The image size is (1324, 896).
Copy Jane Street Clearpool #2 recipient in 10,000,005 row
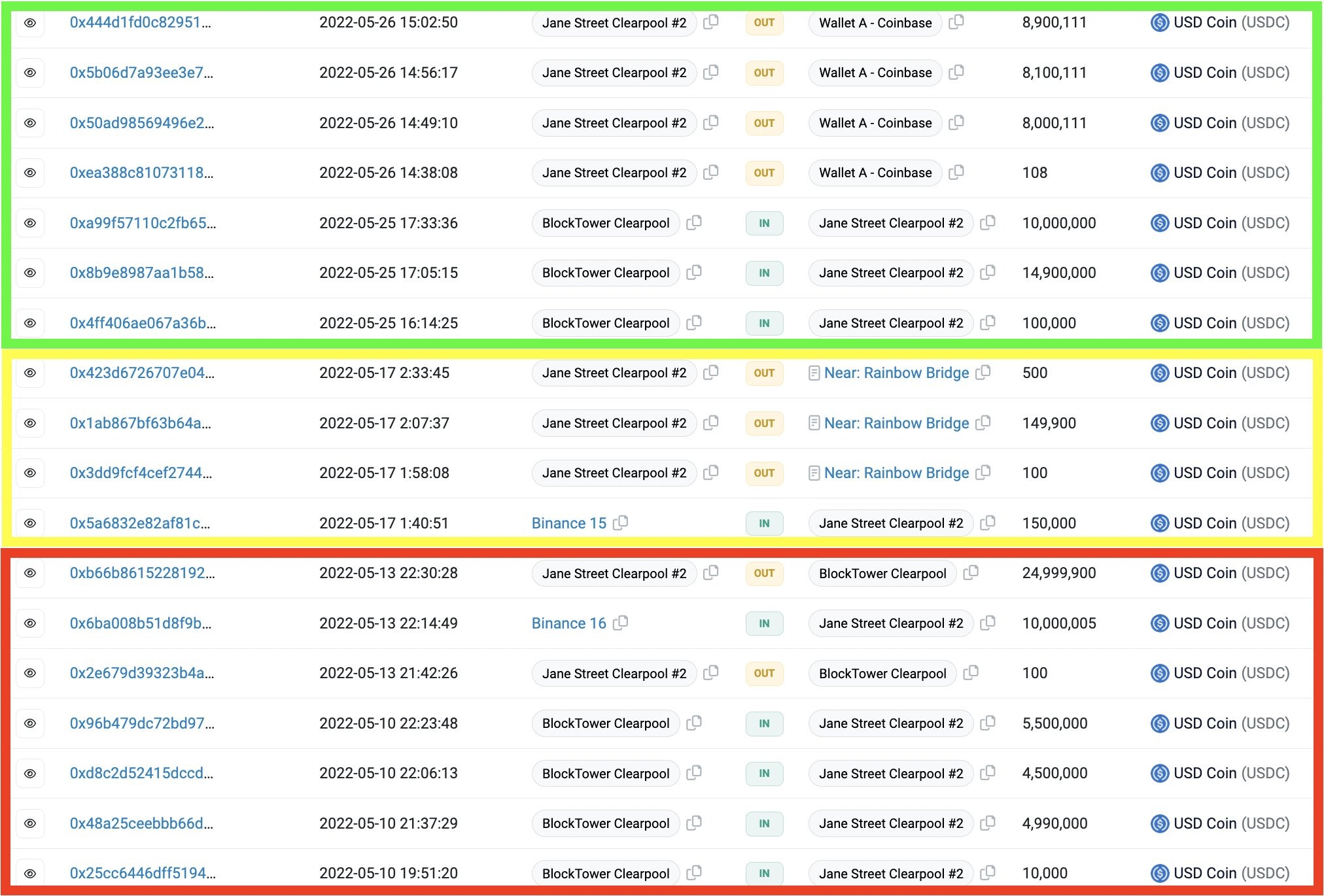point(988,623)
